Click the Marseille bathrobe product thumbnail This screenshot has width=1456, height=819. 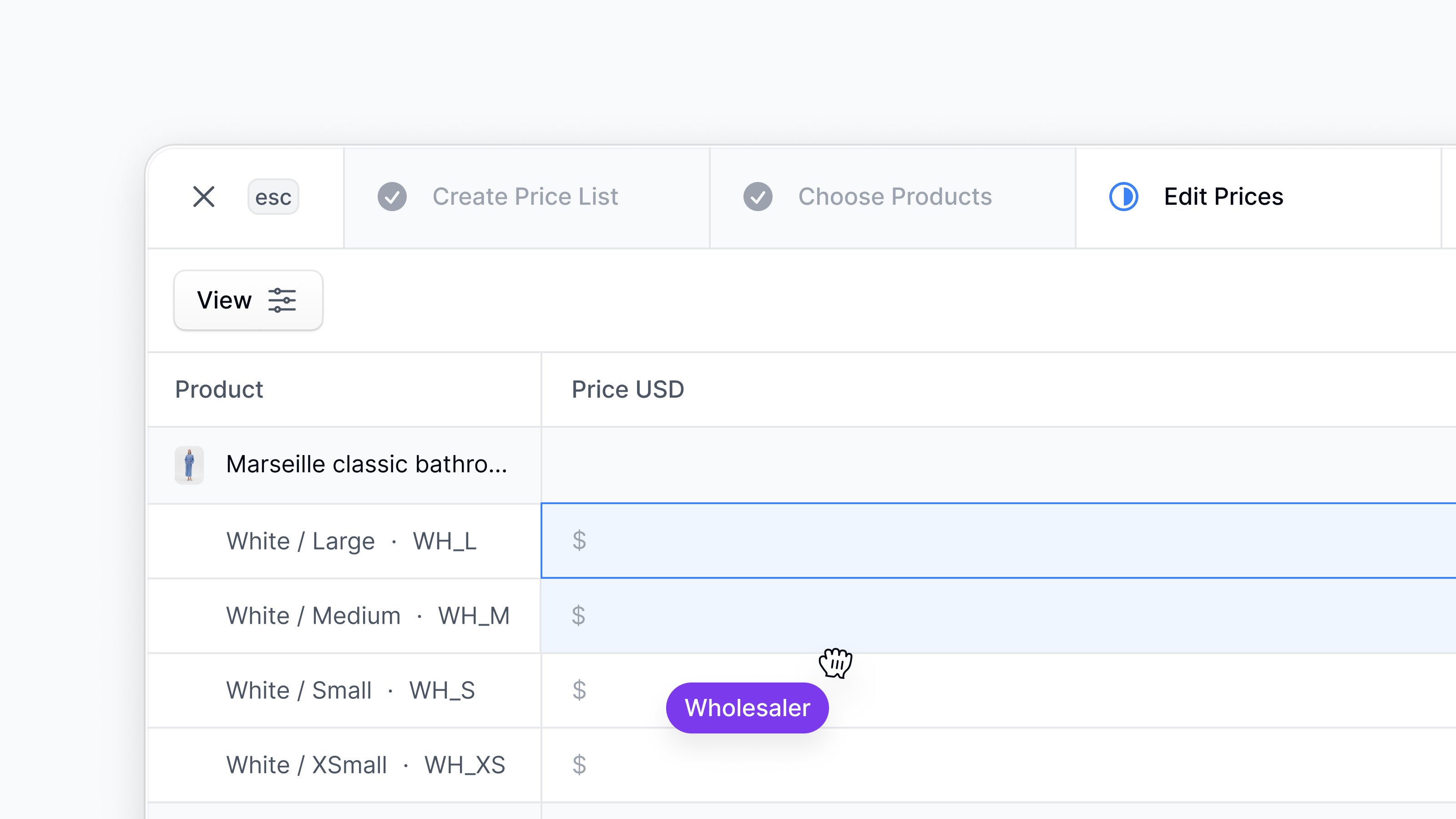pos(189,465)
